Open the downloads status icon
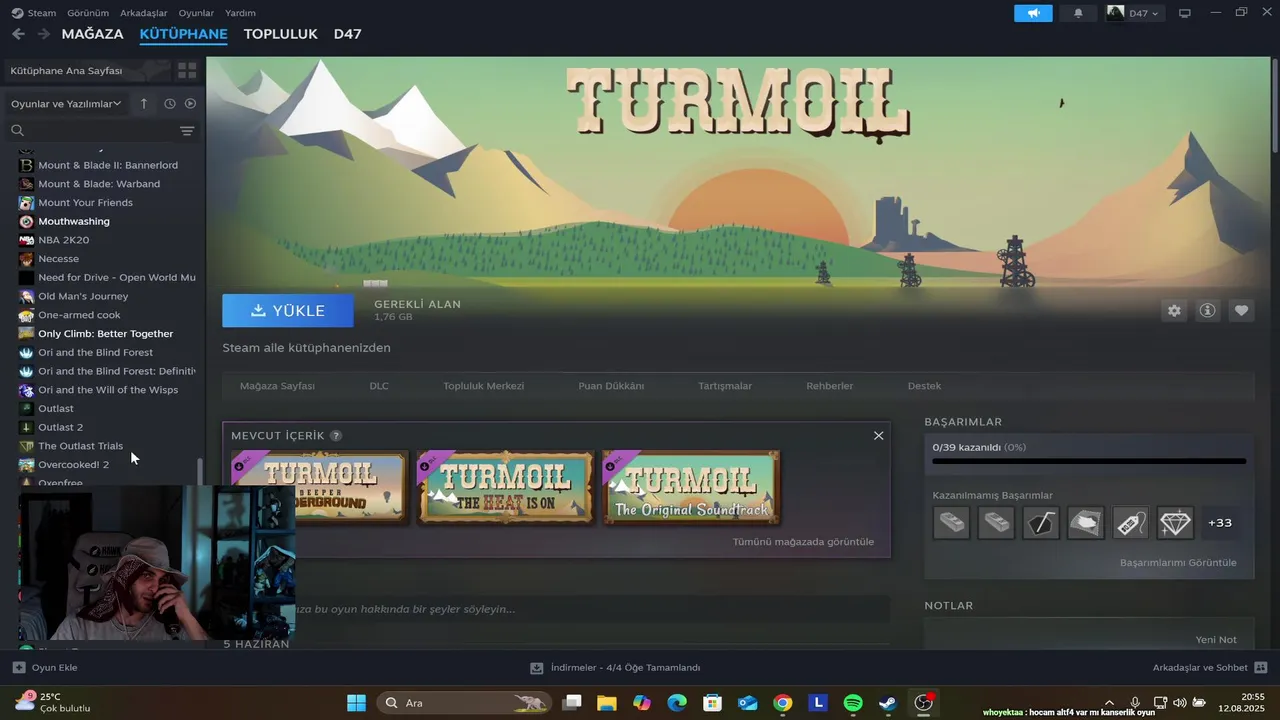This screenshot has height=720, width=1280. click(537, 668)
